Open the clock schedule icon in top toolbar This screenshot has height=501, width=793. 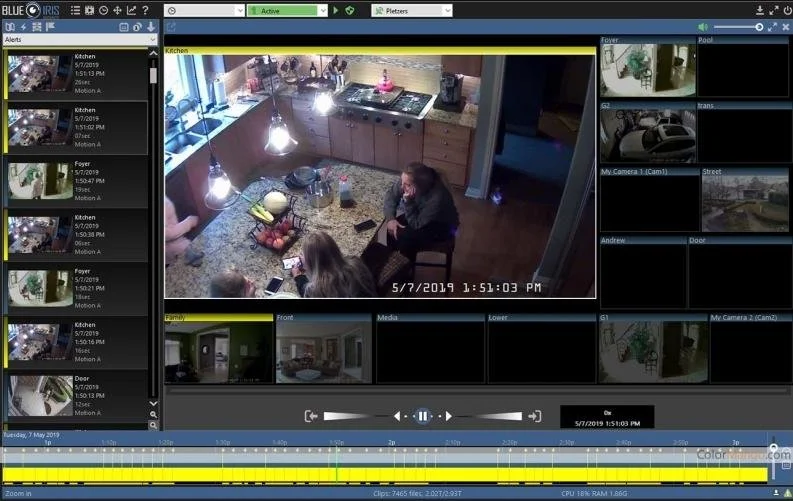103,10
